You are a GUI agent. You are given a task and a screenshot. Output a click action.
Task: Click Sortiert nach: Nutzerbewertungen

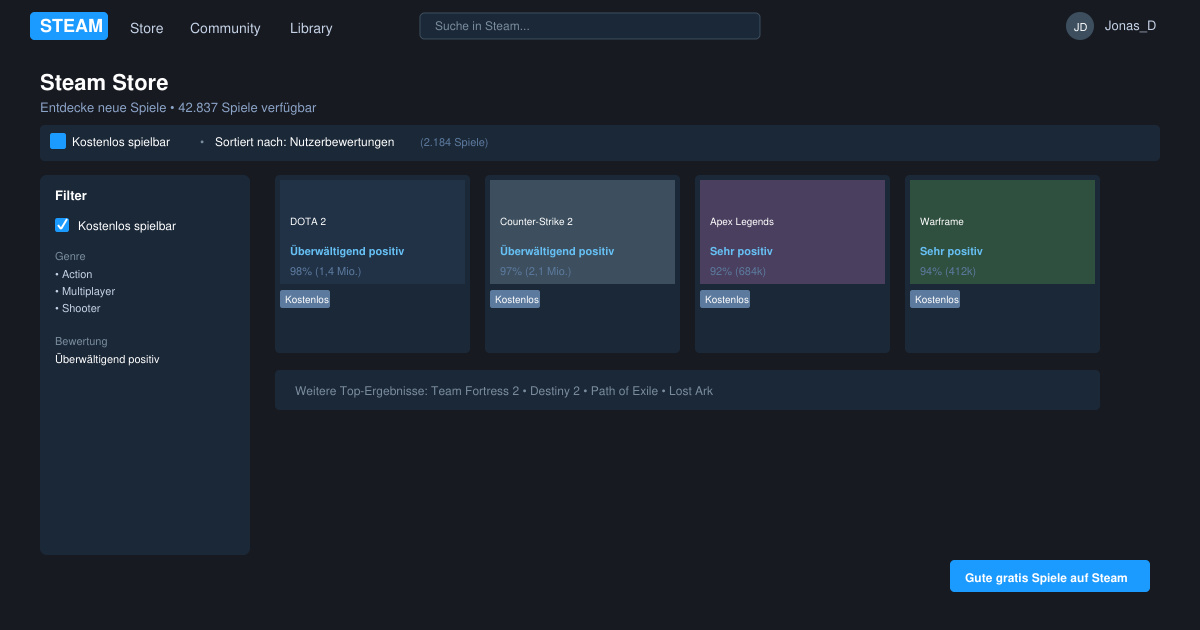pyautogui.click(x=304, y=142)
